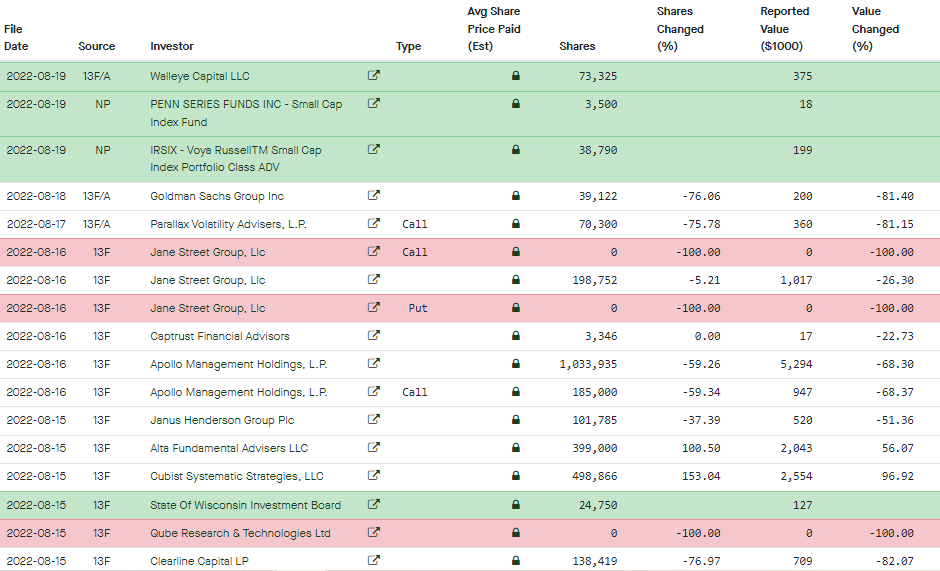
Task: Sort by Shares column header
Action: tap(577, 46)
